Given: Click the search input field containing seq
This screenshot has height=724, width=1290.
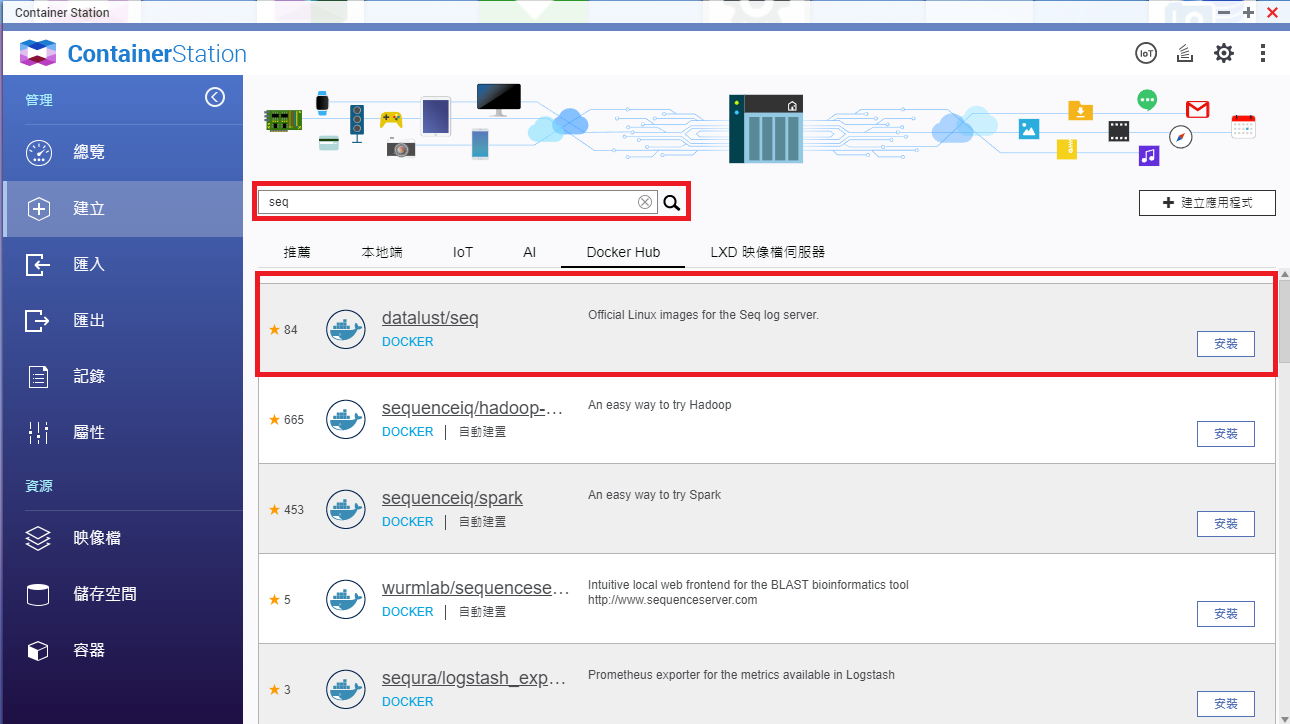Looking at the screenshot, I should tap(448, 202).
